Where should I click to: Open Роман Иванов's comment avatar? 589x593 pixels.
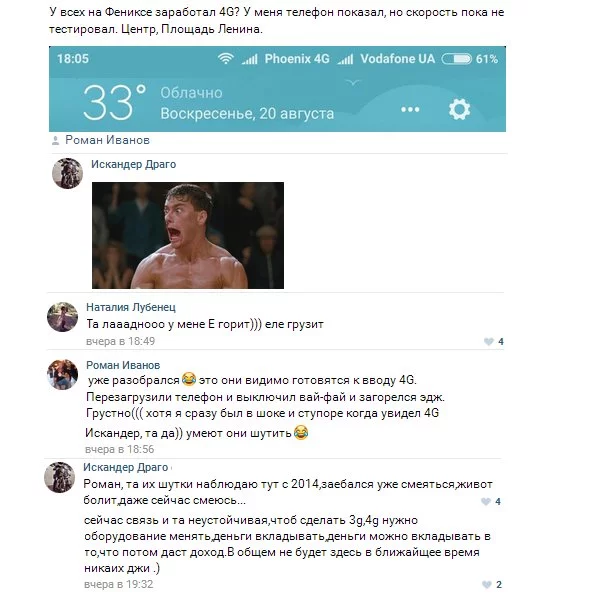coord(62,374)
